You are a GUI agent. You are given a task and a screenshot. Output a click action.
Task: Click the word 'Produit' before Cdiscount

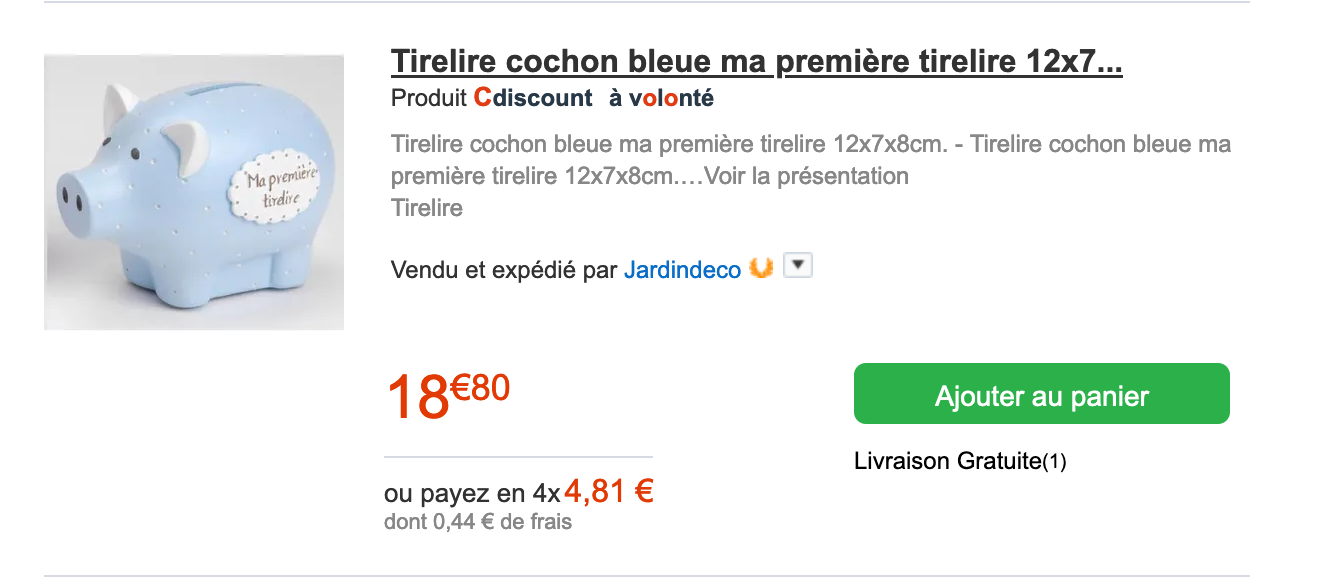[428, 98]
